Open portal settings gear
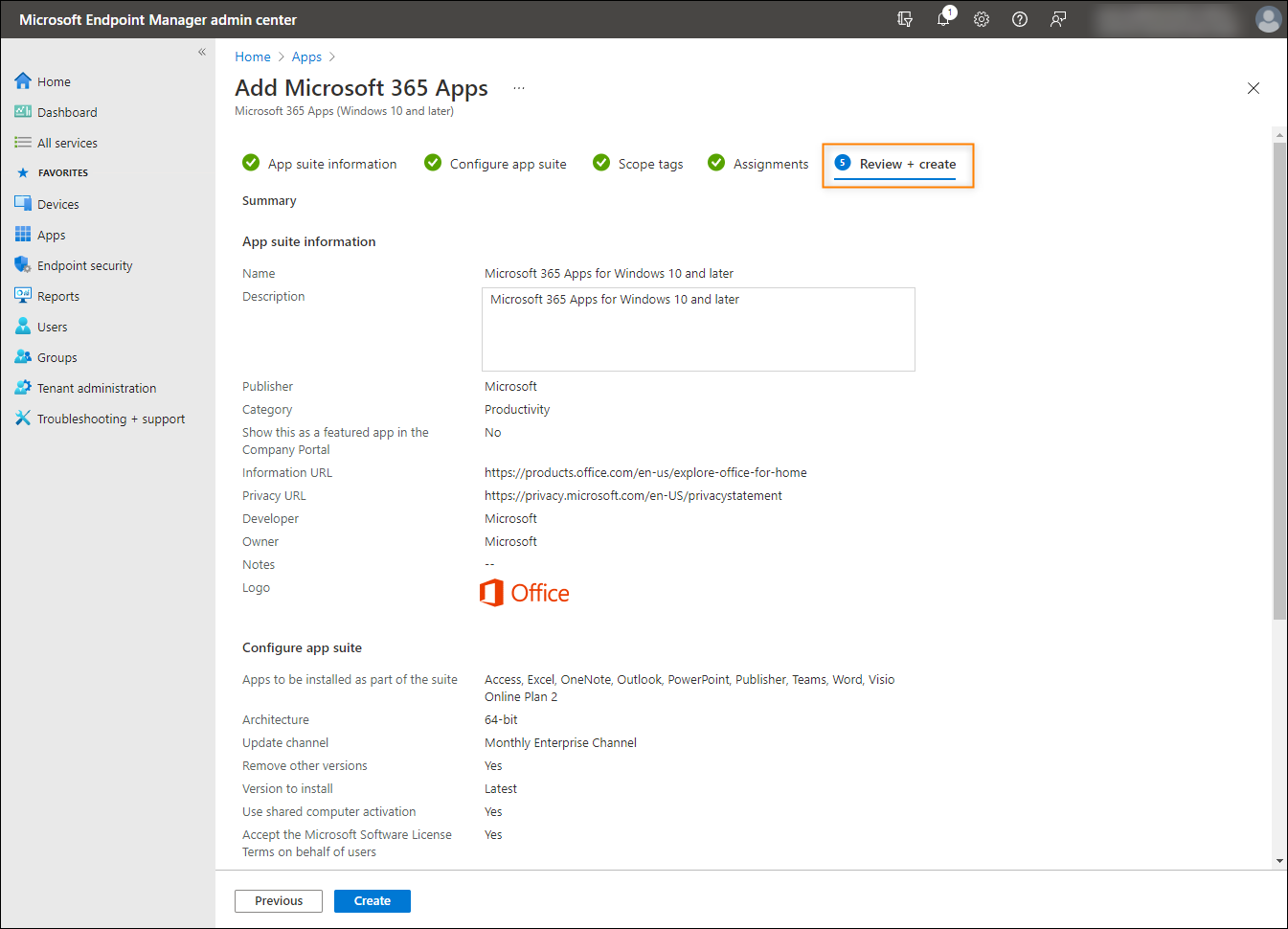 [x=982, y=19]
